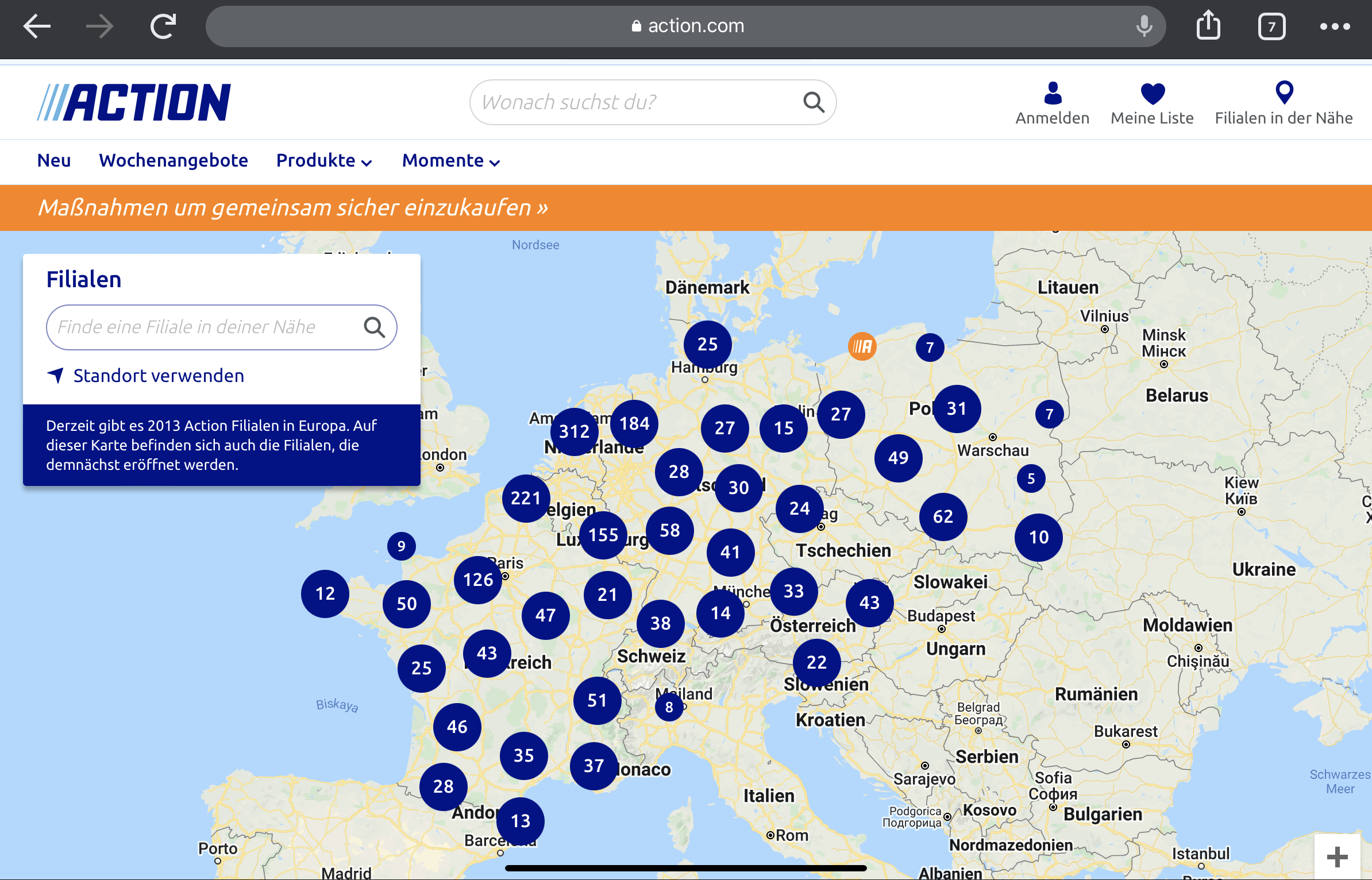This screenshot has width=1372, height=880.
Task: Click the 49 cluster in Poland
Action: [x=899, y=458]
